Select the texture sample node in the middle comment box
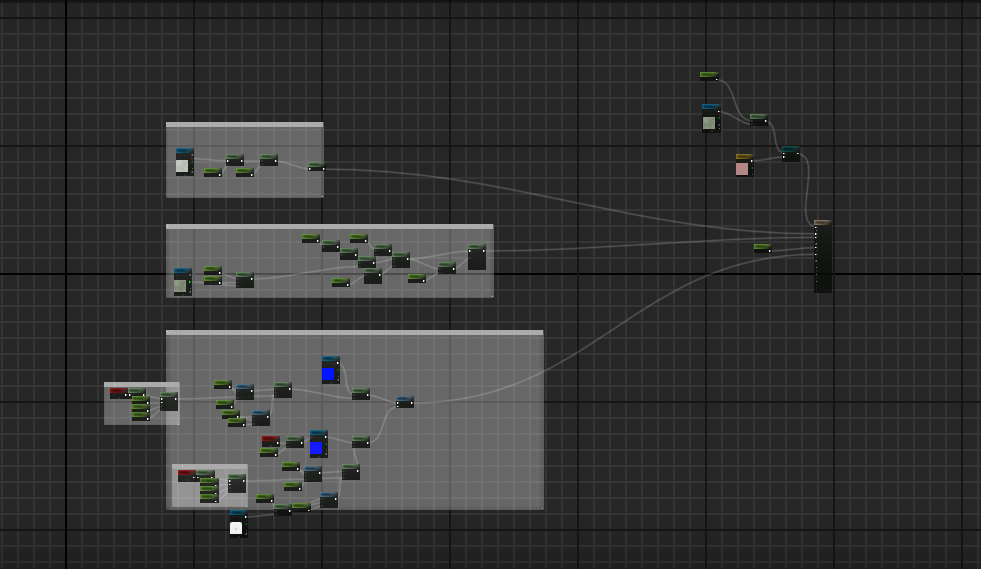 [x=183, y=282]
